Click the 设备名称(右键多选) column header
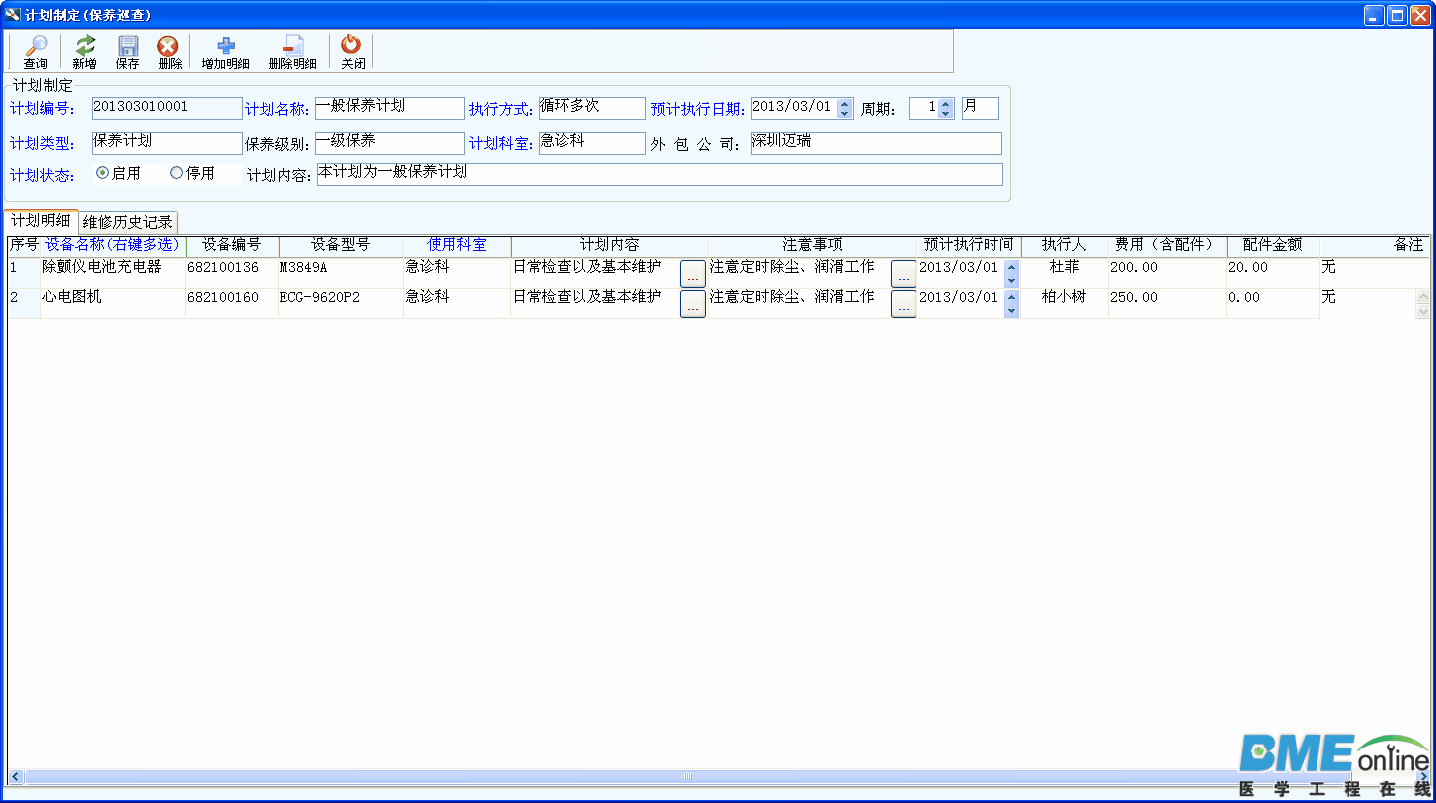 click(112, 245)
